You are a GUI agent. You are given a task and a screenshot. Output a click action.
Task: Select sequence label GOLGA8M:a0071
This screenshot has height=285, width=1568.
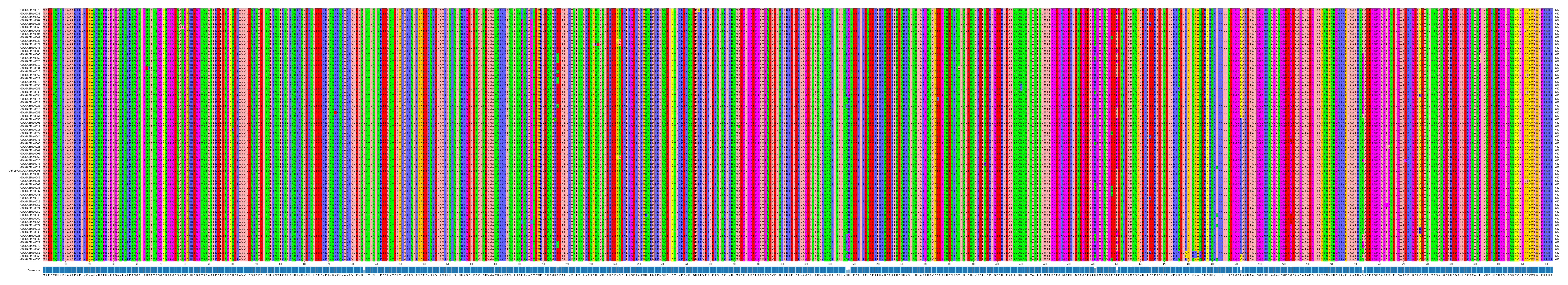tap(30, 44)
